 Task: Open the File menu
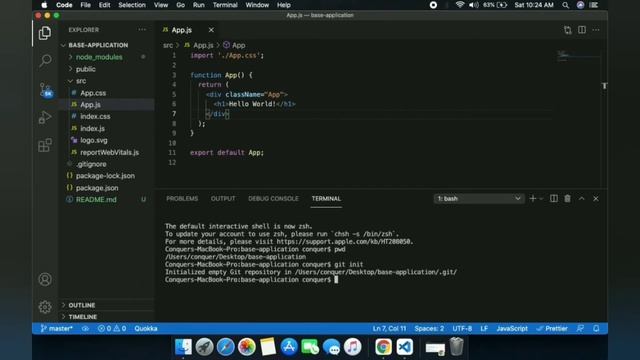point(85,5)
